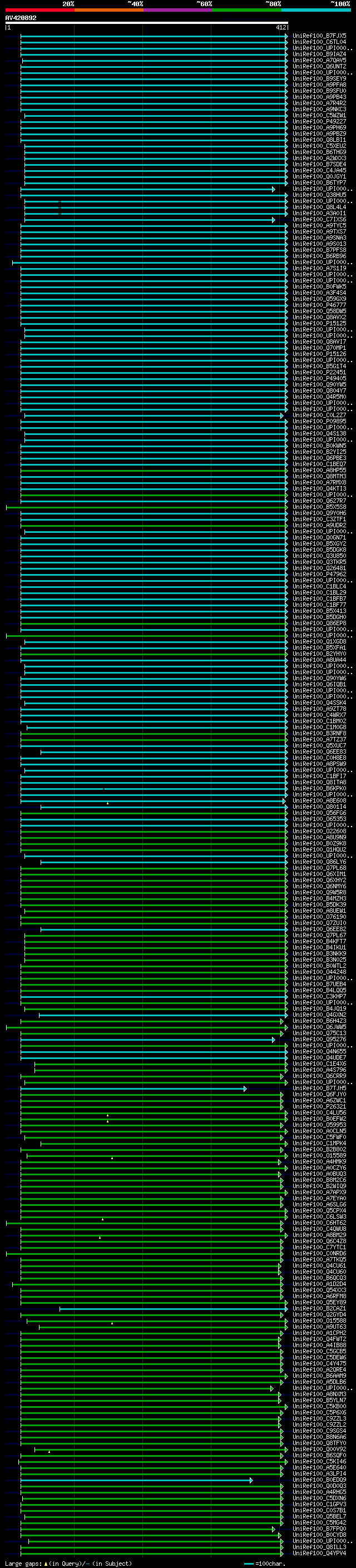Select hit label UniRef100_A7QAV5

[319, 60]
